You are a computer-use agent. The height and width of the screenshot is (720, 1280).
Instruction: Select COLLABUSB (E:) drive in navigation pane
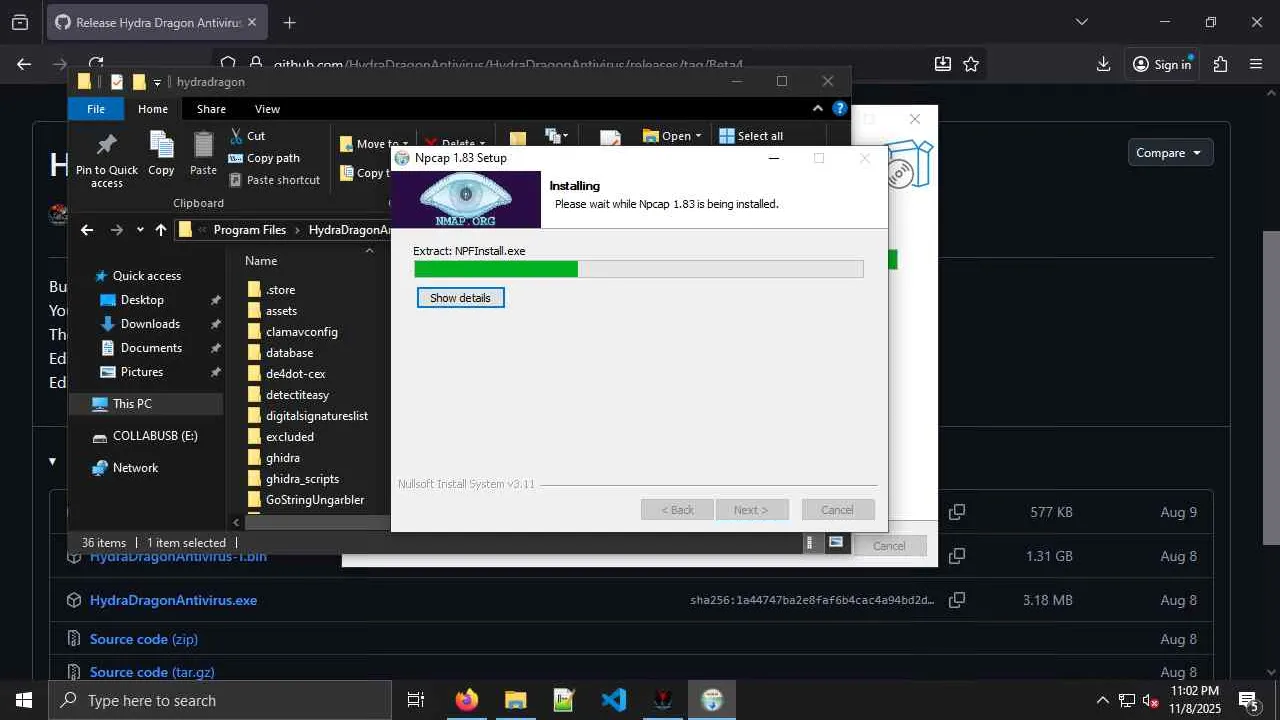tap(155, 436)
